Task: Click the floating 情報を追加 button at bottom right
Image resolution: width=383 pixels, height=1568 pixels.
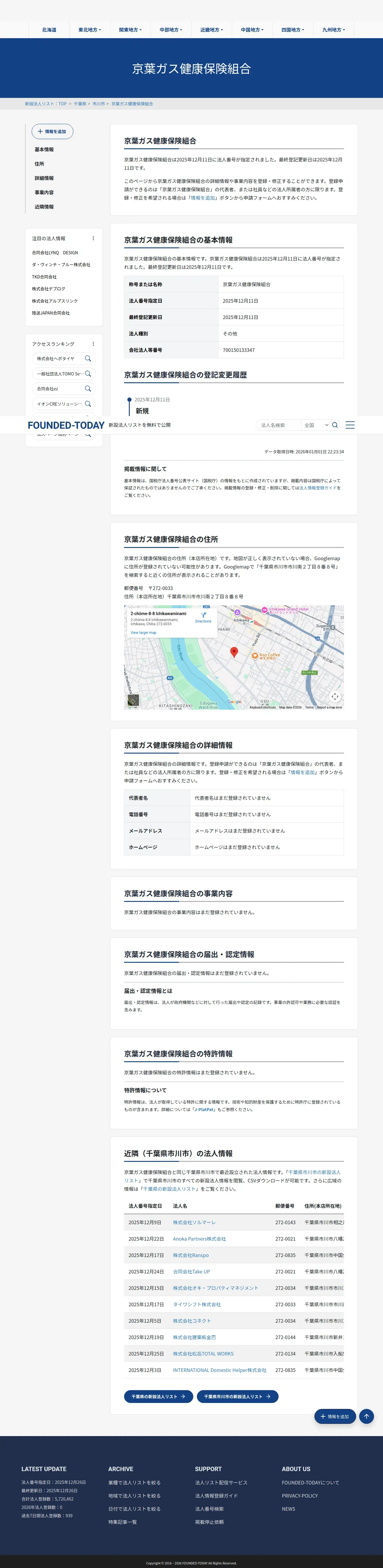Action: [x=335, y=1416]
